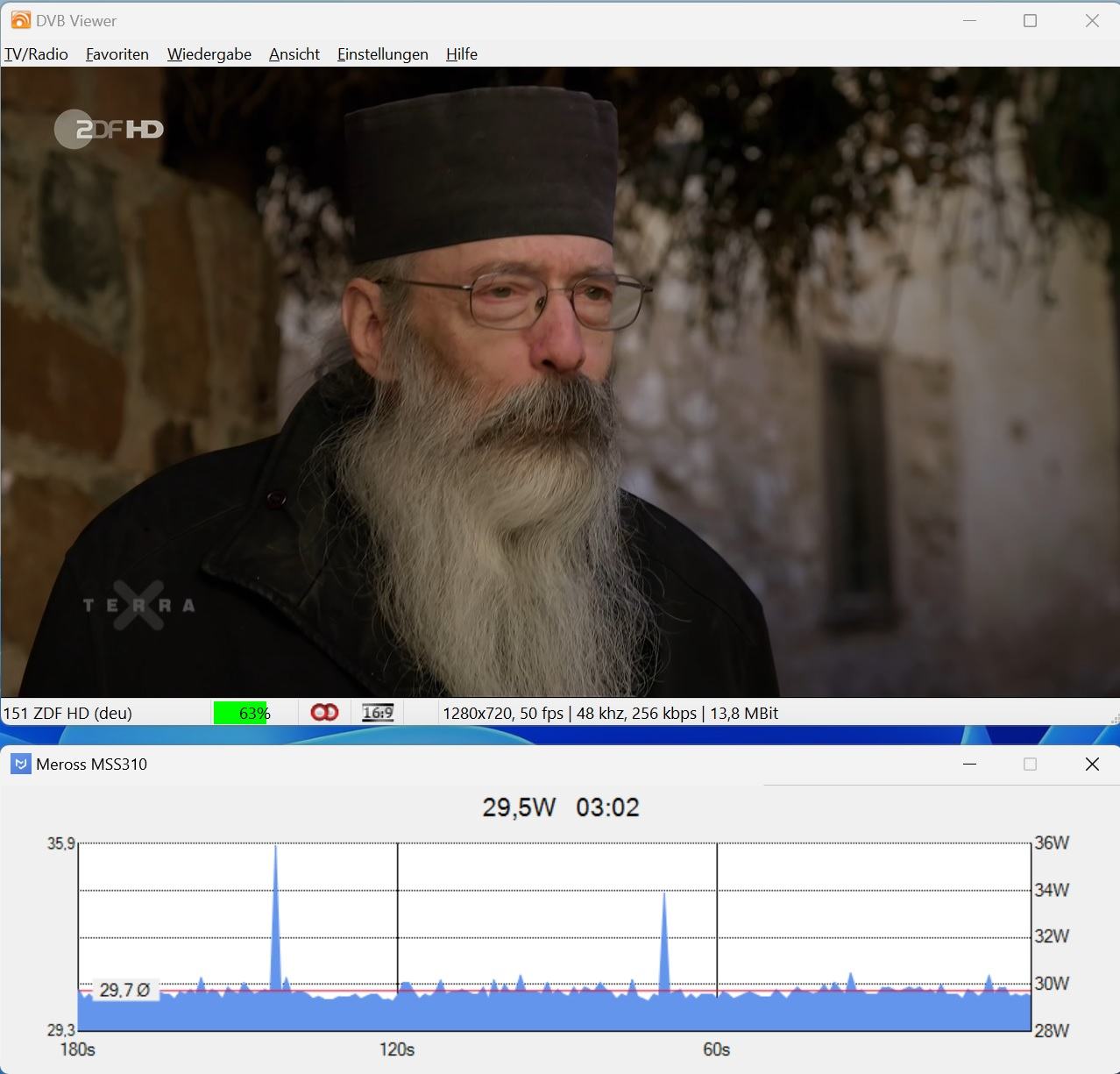The height and width of the screenshot is (1074, 1120).
Task: Click the ZDF HD logo in video
Action: 109,129
